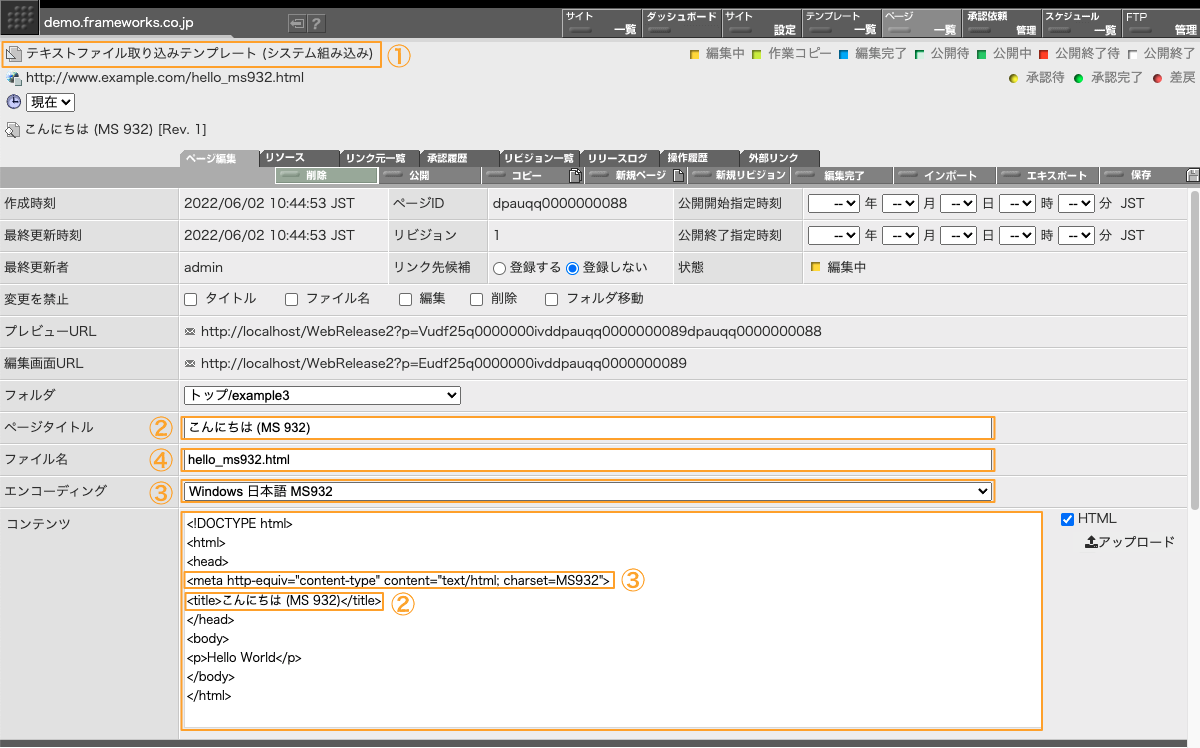Open the エンコーディング dropdown
Screen dimensions: 1200x748
click(x=586, y=491)
